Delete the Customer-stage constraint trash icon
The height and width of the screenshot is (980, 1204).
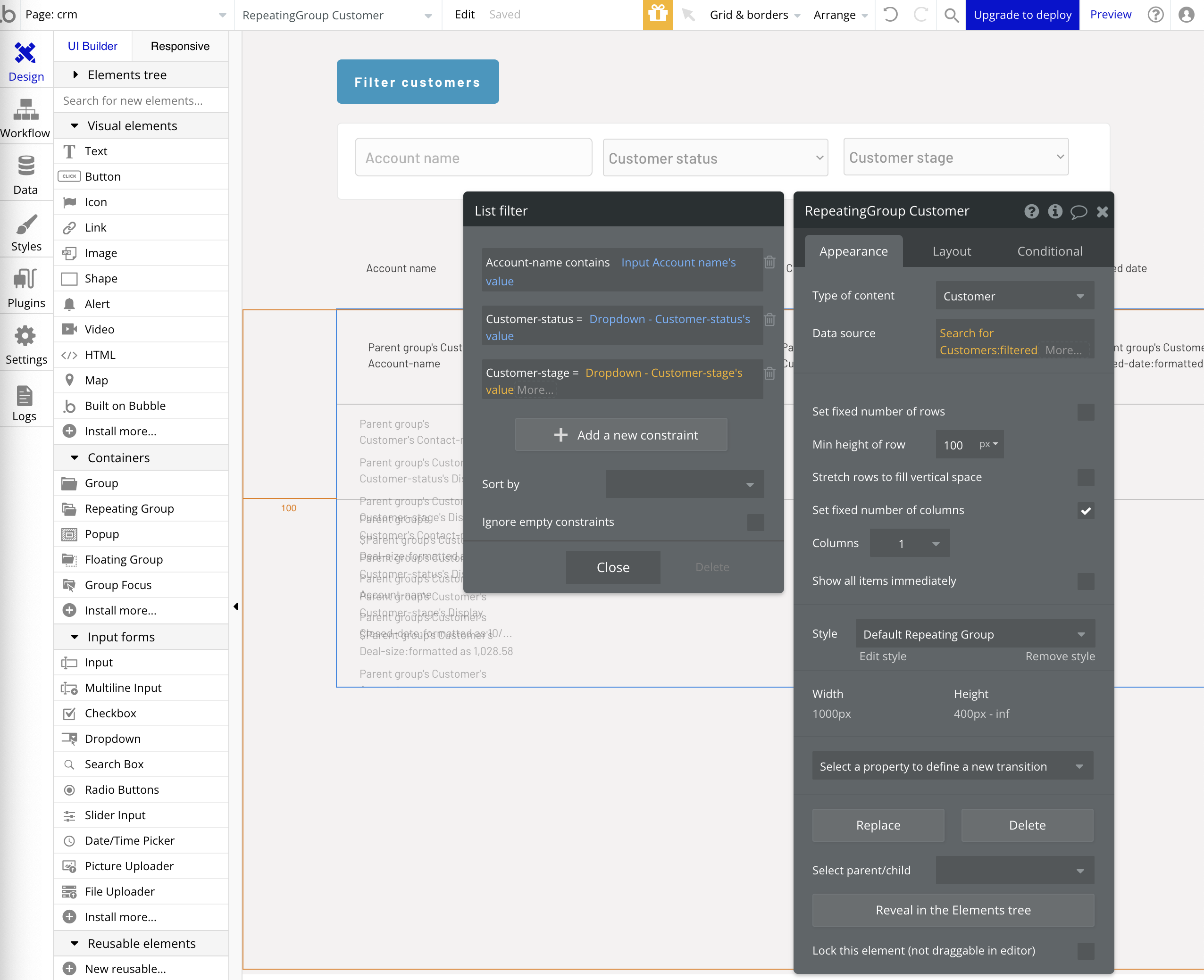point(769,373)
